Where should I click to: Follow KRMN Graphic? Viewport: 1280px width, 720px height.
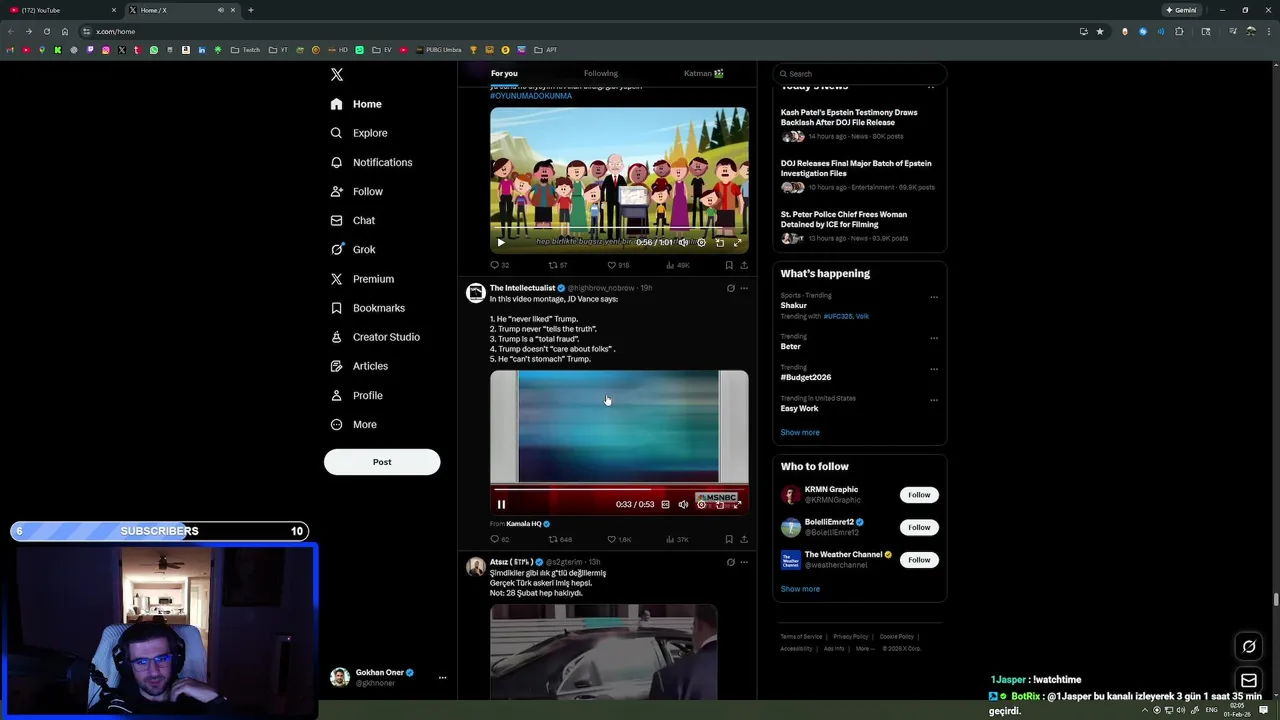[x=919, y=495]
